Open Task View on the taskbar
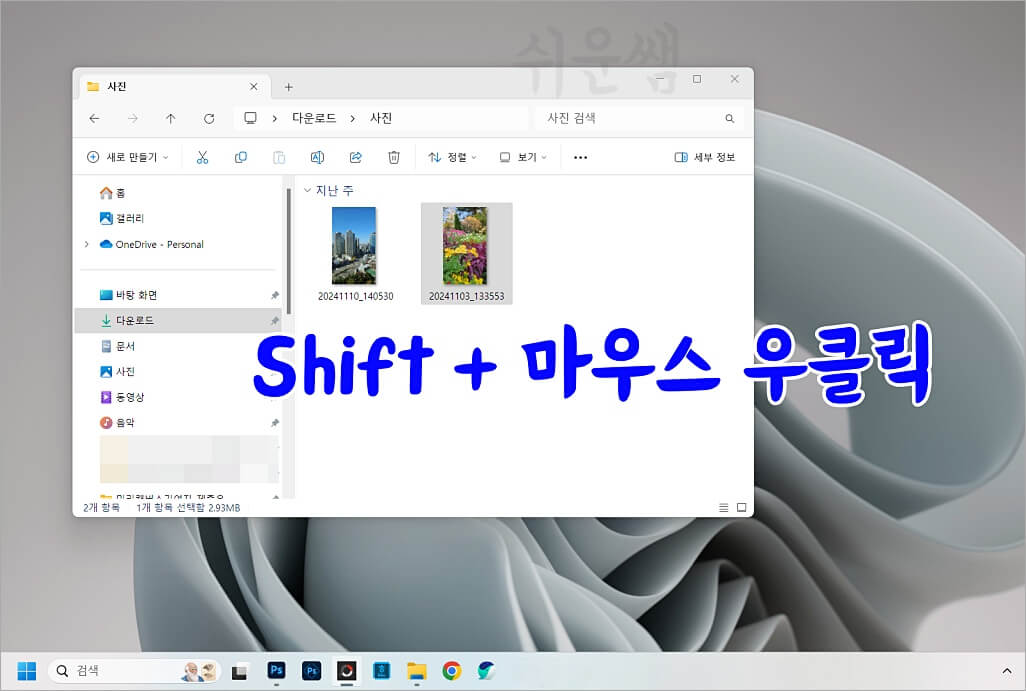 click(x=239, y=671)
